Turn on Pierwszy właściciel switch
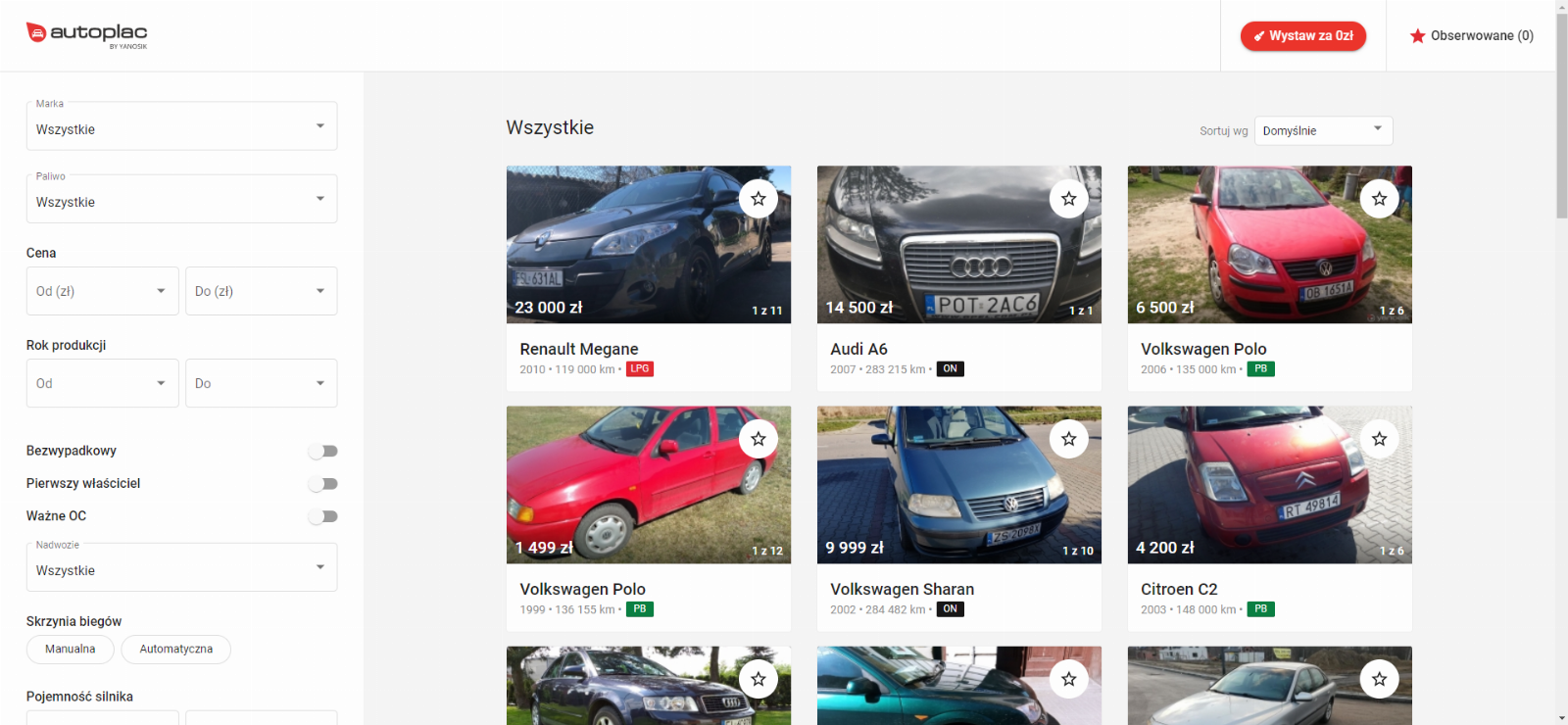Viewport: 1568px width, 725px height. click(322, 484)
